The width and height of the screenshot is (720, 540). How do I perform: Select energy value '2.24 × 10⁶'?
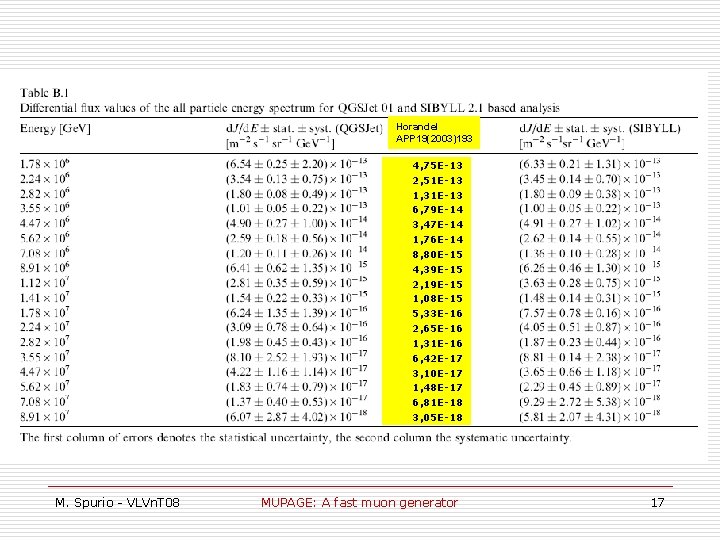coord(45,179)
